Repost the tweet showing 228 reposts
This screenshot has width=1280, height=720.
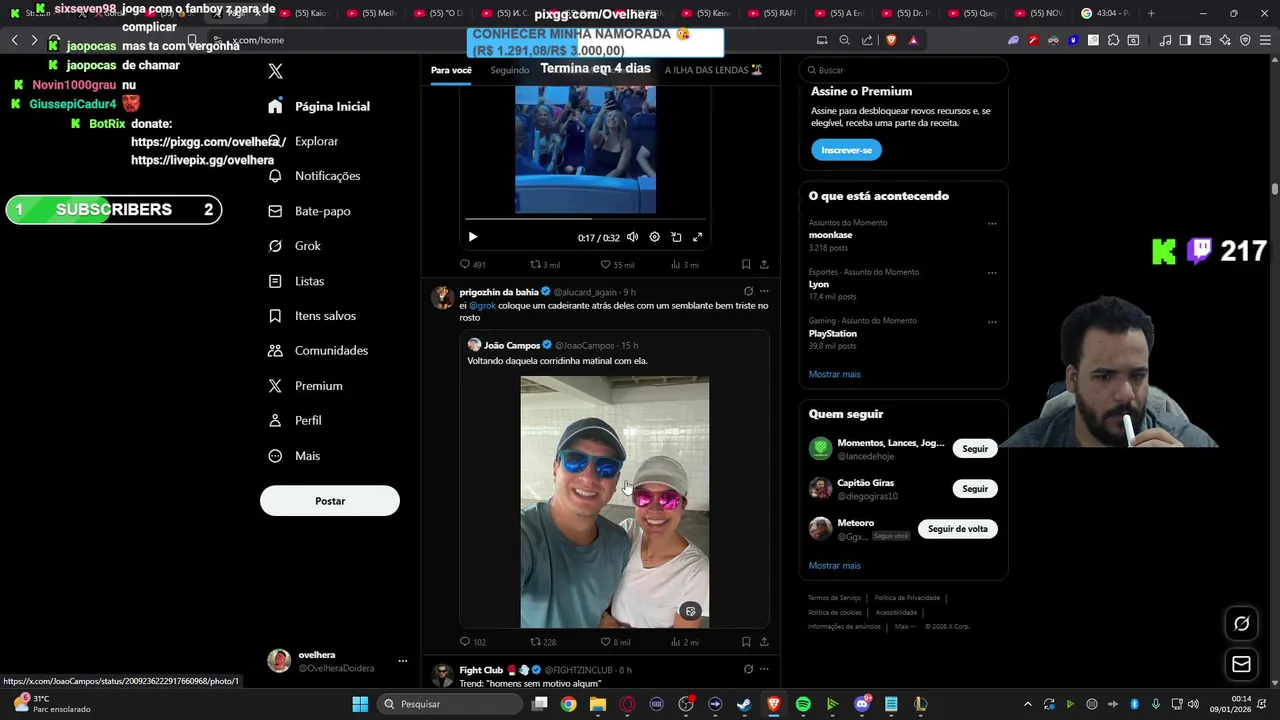pyautogui.click(x=543, y=642)
